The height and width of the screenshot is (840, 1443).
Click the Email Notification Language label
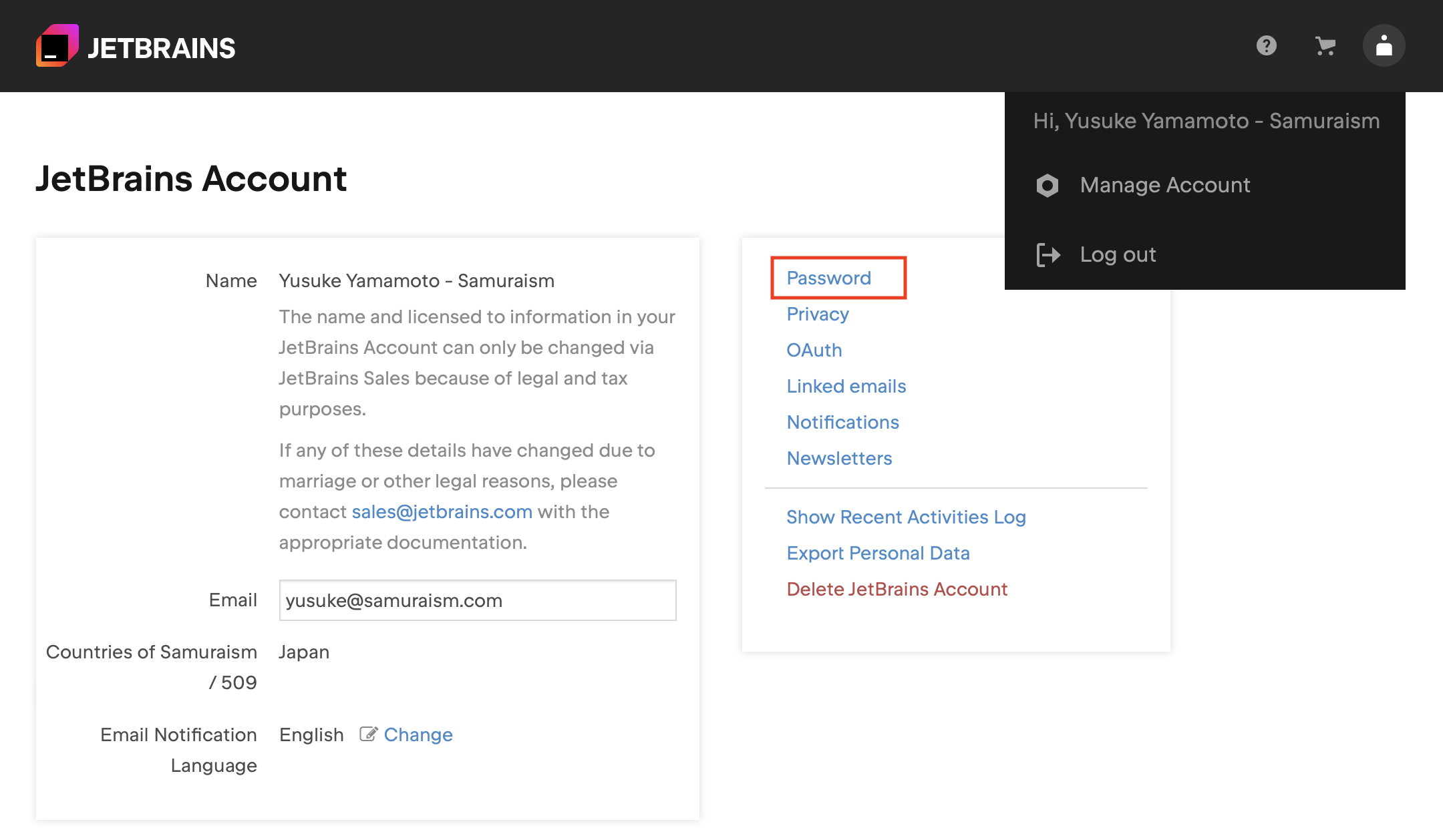(178, 750)
